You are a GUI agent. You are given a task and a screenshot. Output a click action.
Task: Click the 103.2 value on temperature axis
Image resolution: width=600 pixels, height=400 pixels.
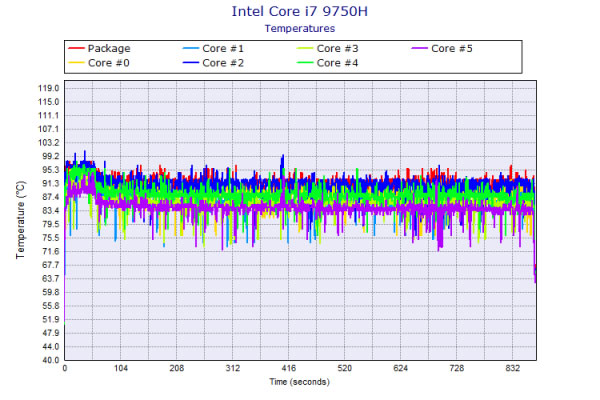49,143
